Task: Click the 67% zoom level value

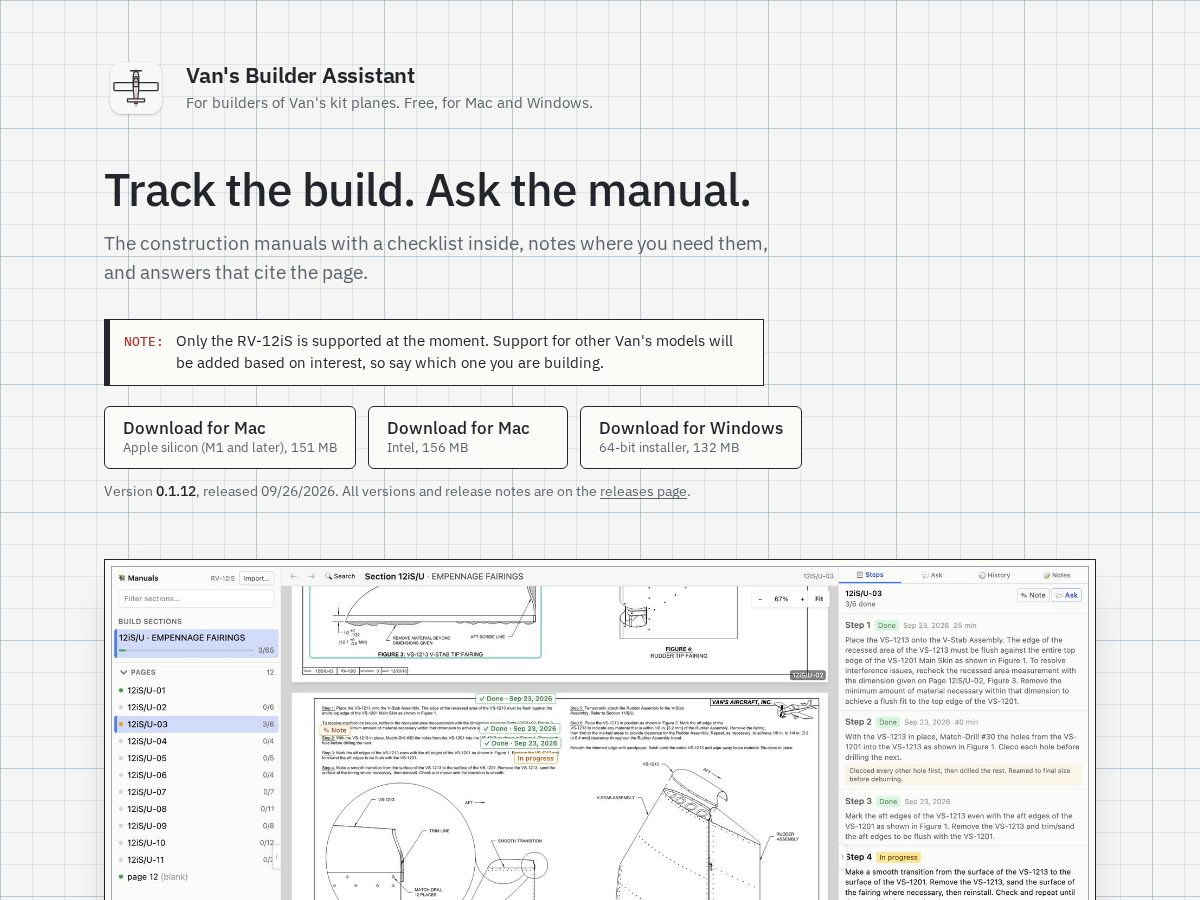Action: click(781, 599)
